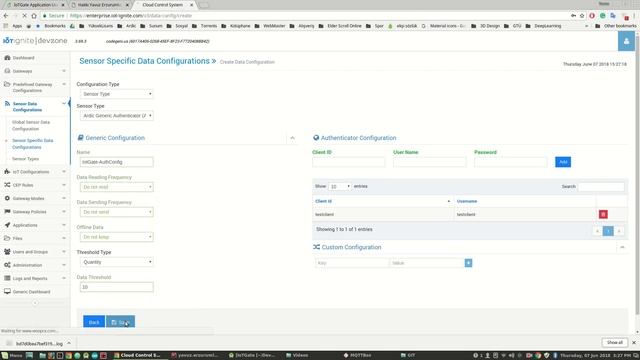The height and width of the screenshot is (360, 640).
Task: Add custom configuration key-value pair
Action: tap(468, 263)
